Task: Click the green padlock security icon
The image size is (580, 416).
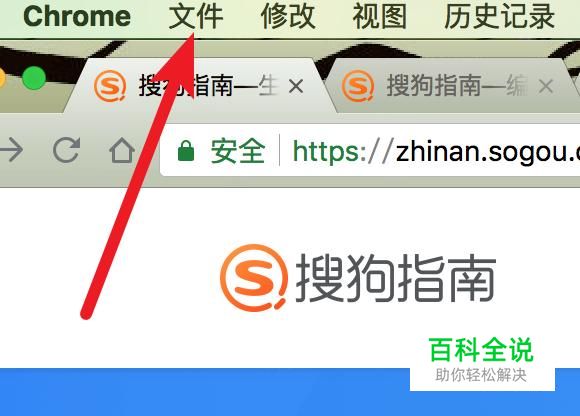Action: click(186, 151)
